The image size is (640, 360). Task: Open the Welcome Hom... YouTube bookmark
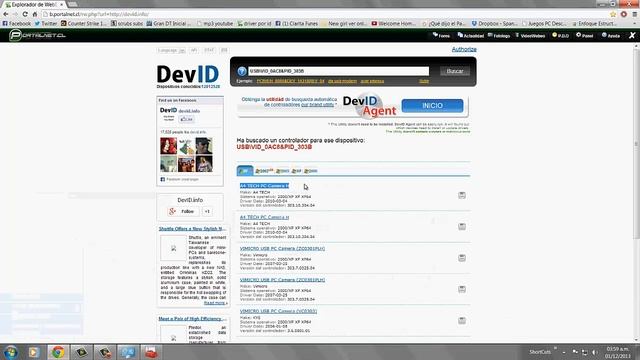[x=393, y=24]
